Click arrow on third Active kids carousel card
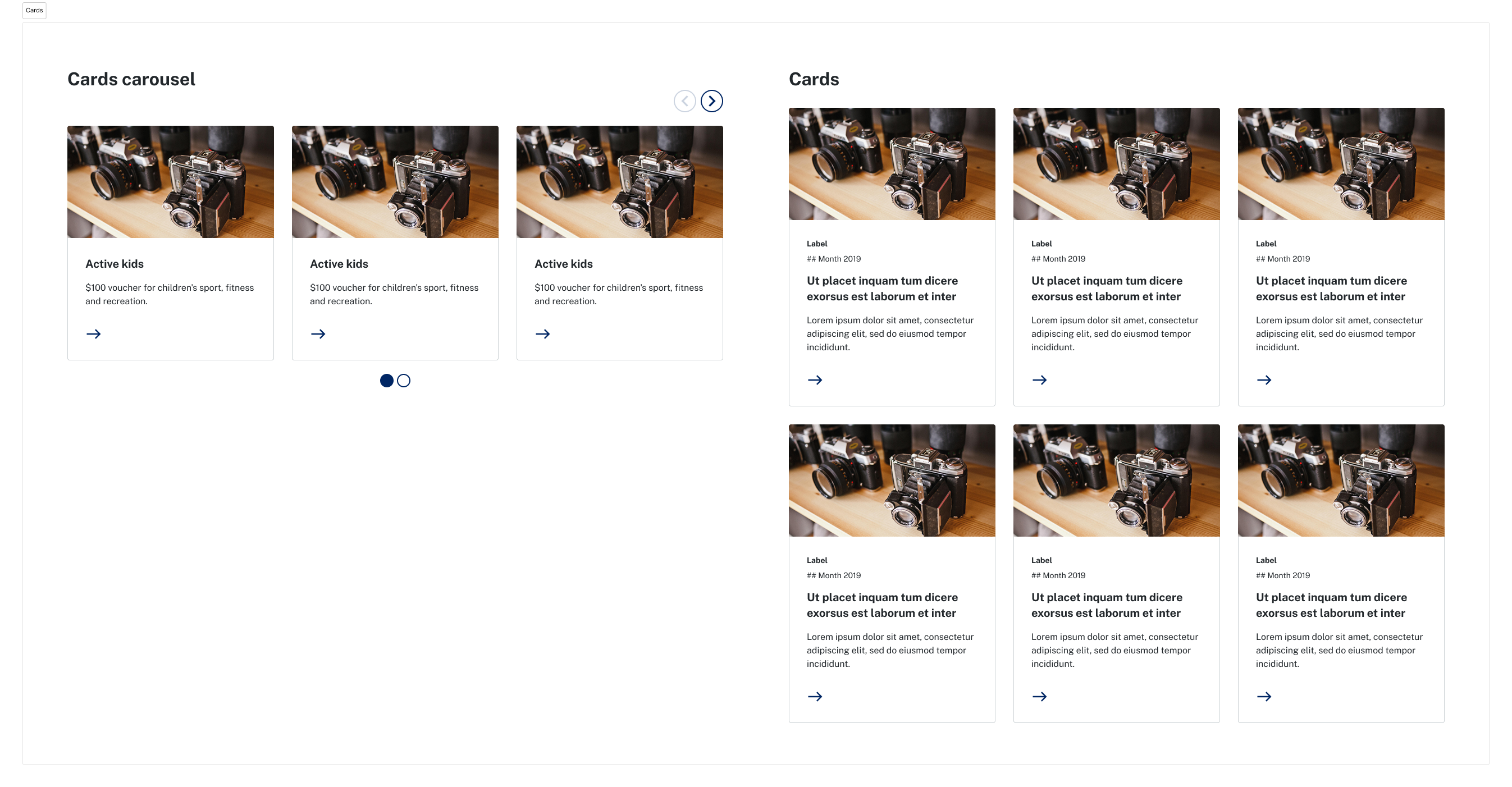 pyautogui.click(x=543, y=334)
